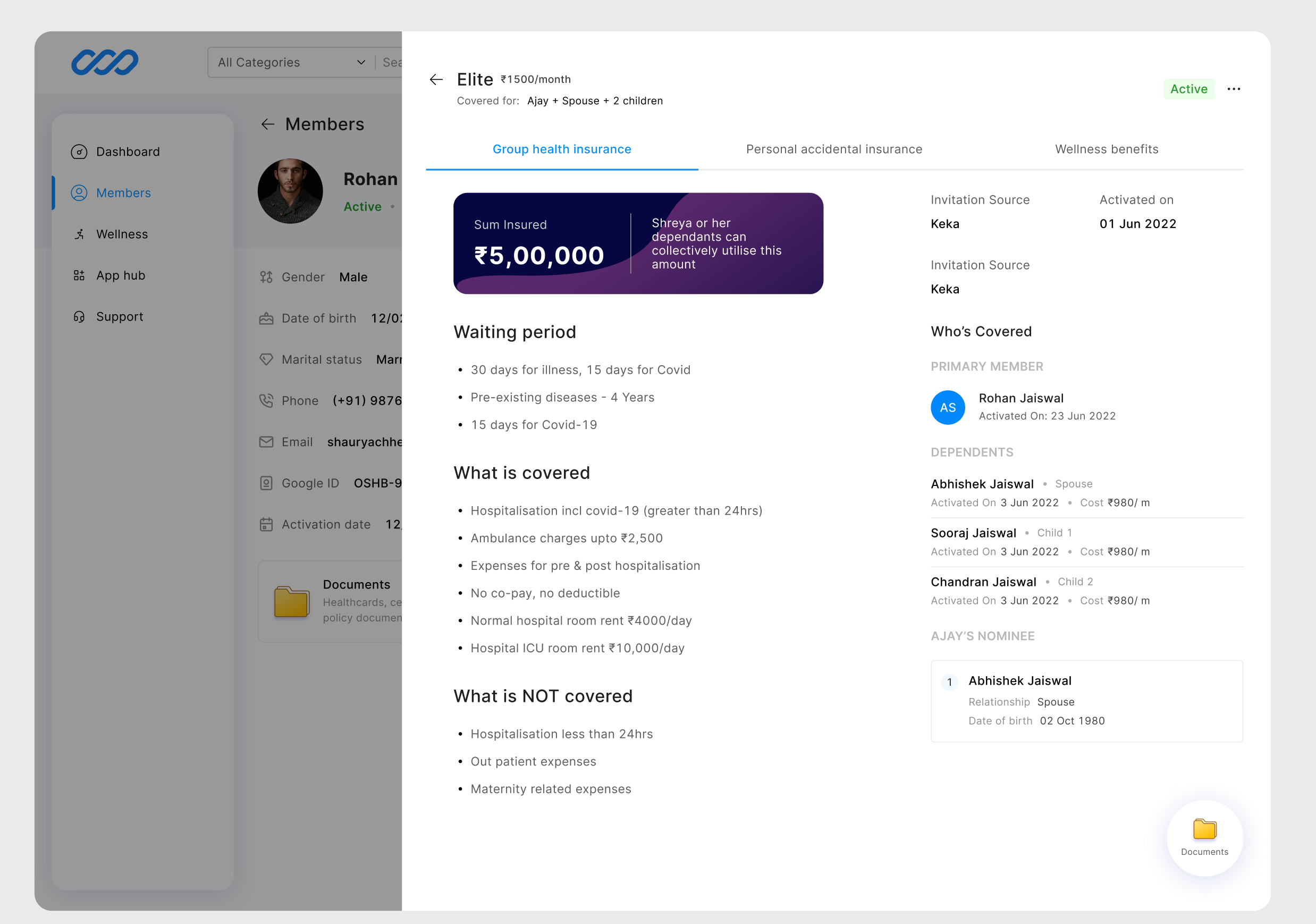Open the floating Documents folder icon
The height and width of the screenshot is (924, 1316).
coord(1204,836)
